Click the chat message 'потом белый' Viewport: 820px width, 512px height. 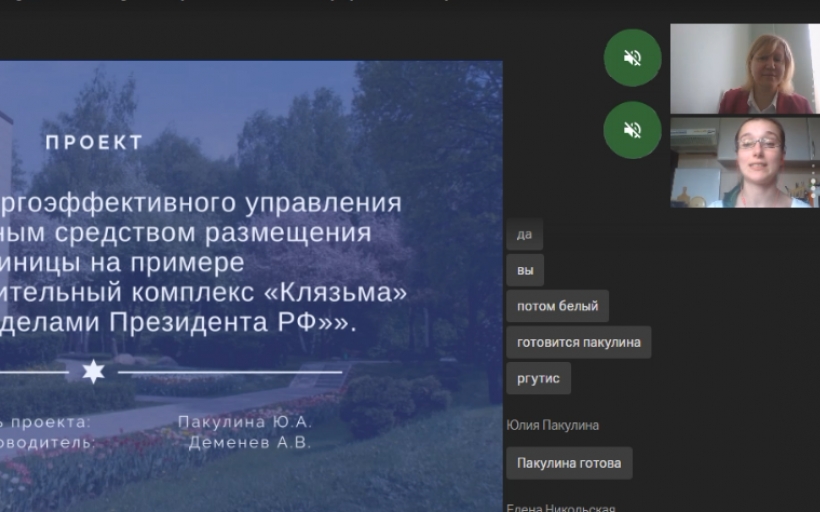coord(557,306)
